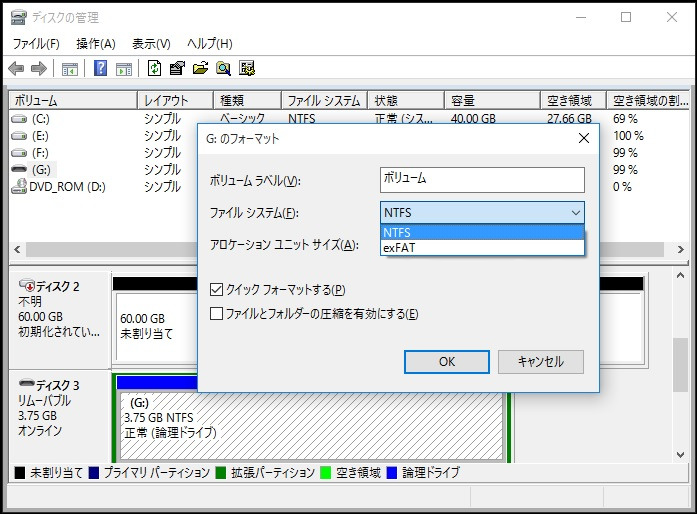Choose NTFS from the dropdown list

click(x=482, y=233)
